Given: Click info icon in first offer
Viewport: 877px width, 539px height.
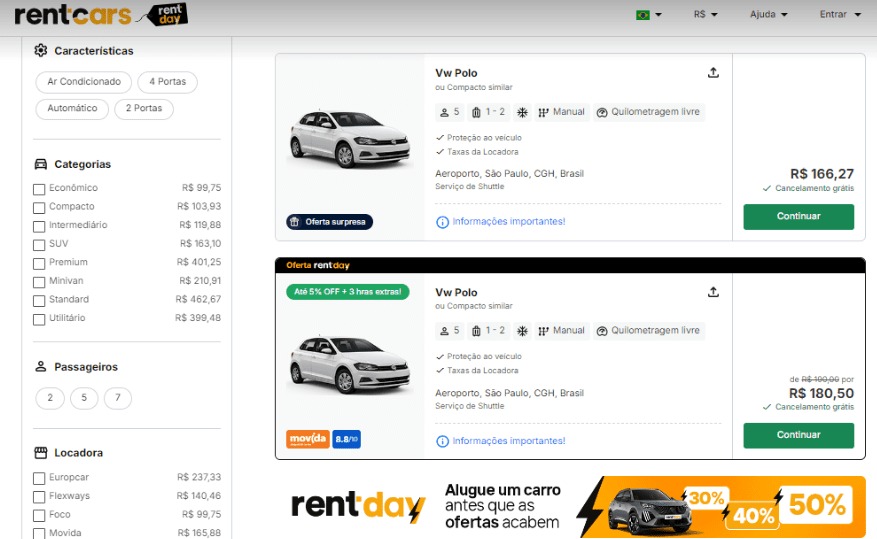Looking at the screenshot, I should 442,222.
